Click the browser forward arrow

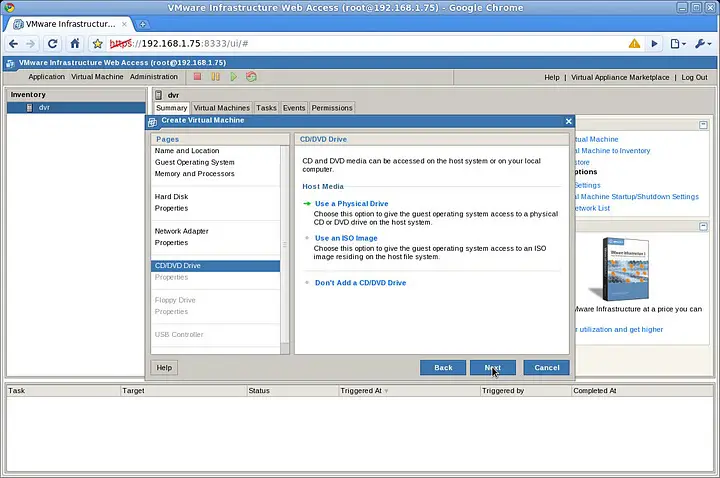click(30, 44)
